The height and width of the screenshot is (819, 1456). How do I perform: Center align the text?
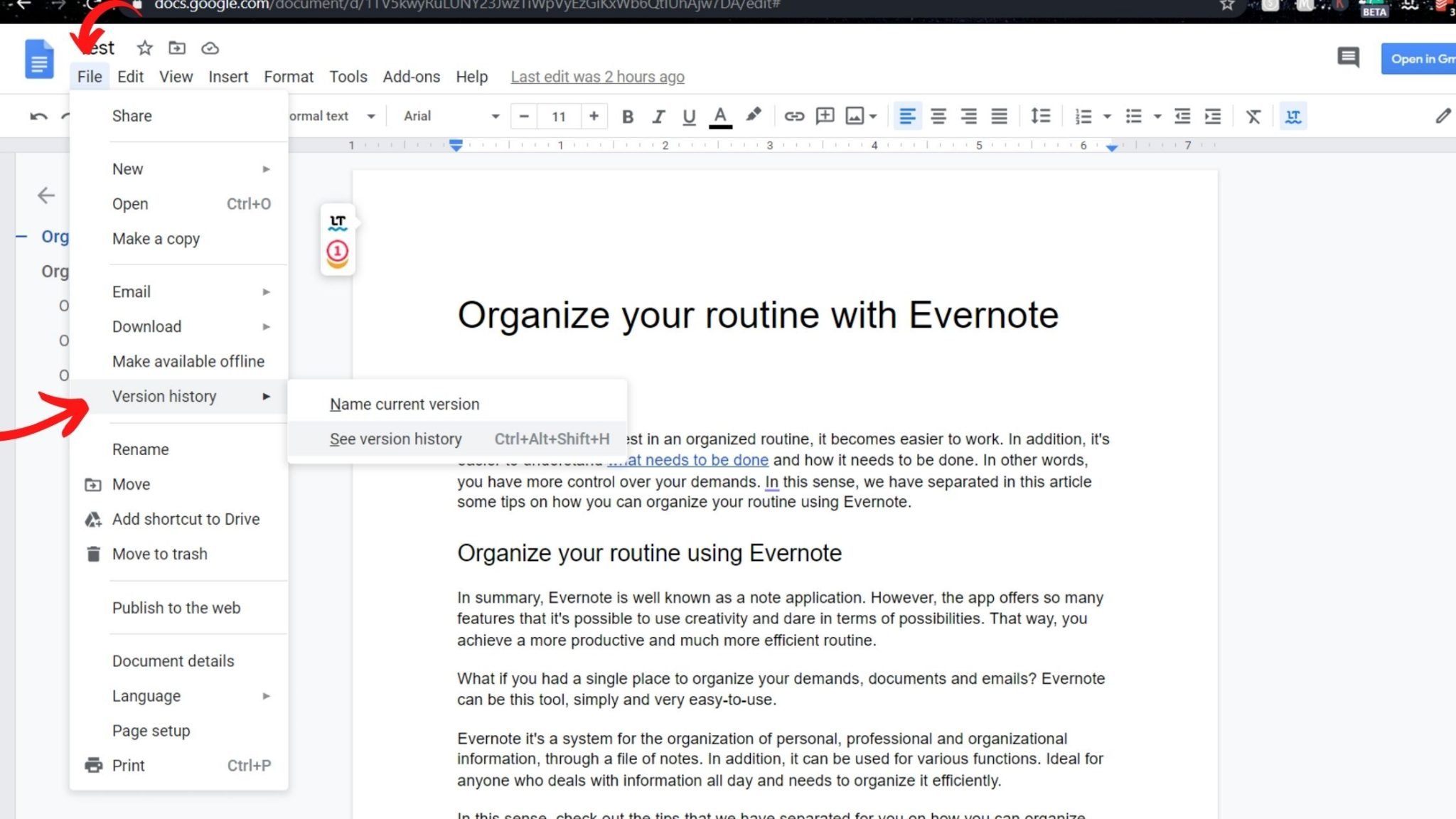tap(938, 116)
